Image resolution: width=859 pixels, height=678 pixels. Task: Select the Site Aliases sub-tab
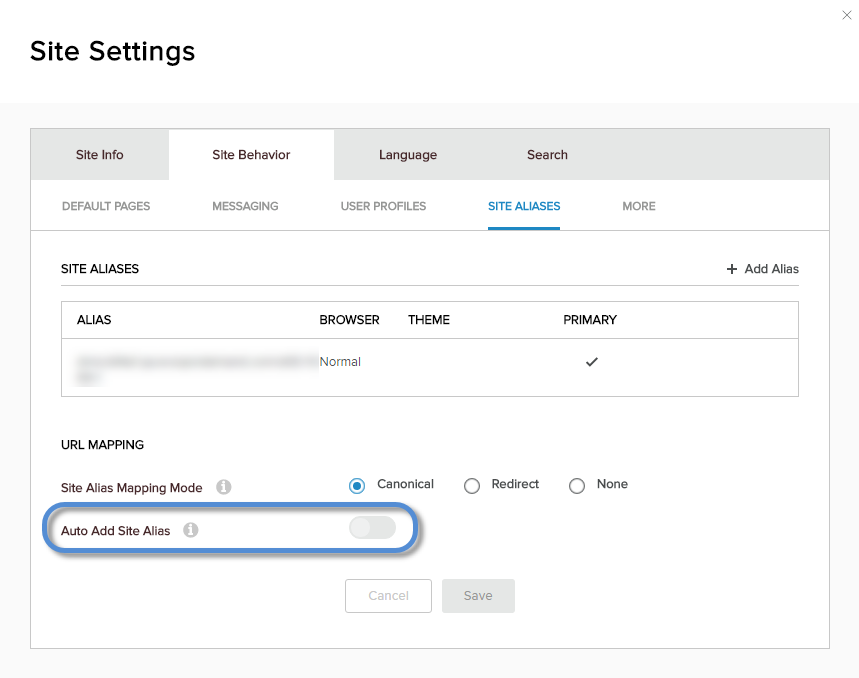(x=524, y=206)
